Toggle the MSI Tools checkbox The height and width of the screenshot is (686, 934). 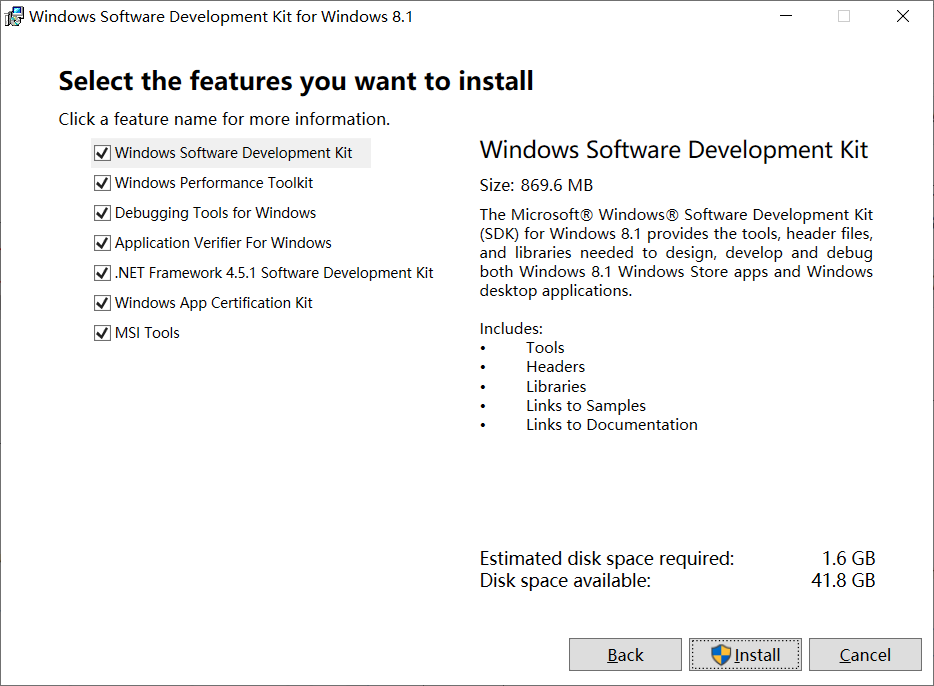[x=102, y=333]
